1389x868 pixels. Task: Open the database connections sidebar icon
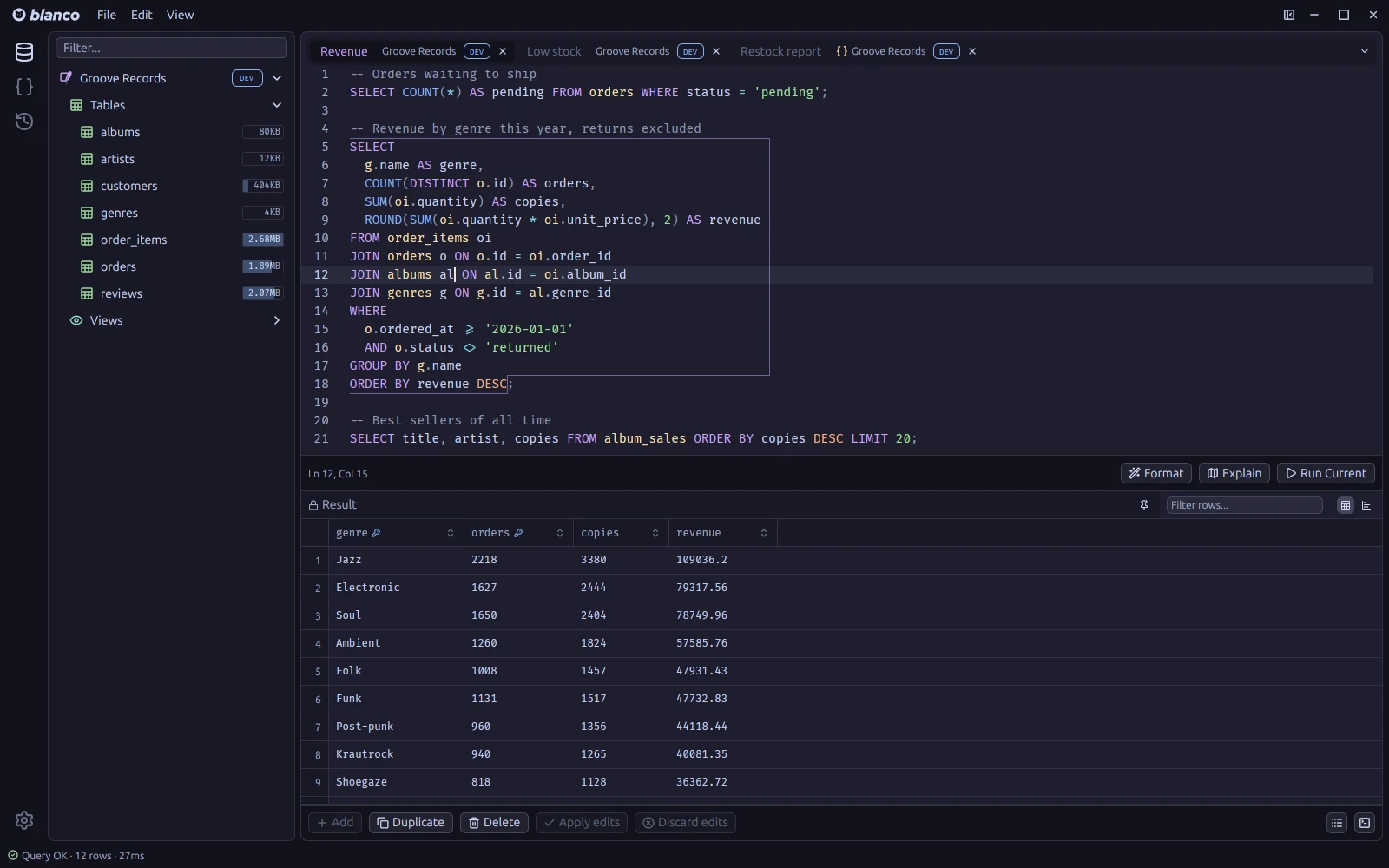click(x=24, y=52)
